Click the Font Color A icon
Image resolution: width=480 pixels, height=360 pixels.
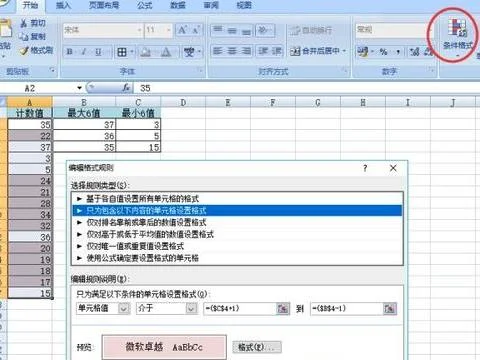tap(166, 52)
